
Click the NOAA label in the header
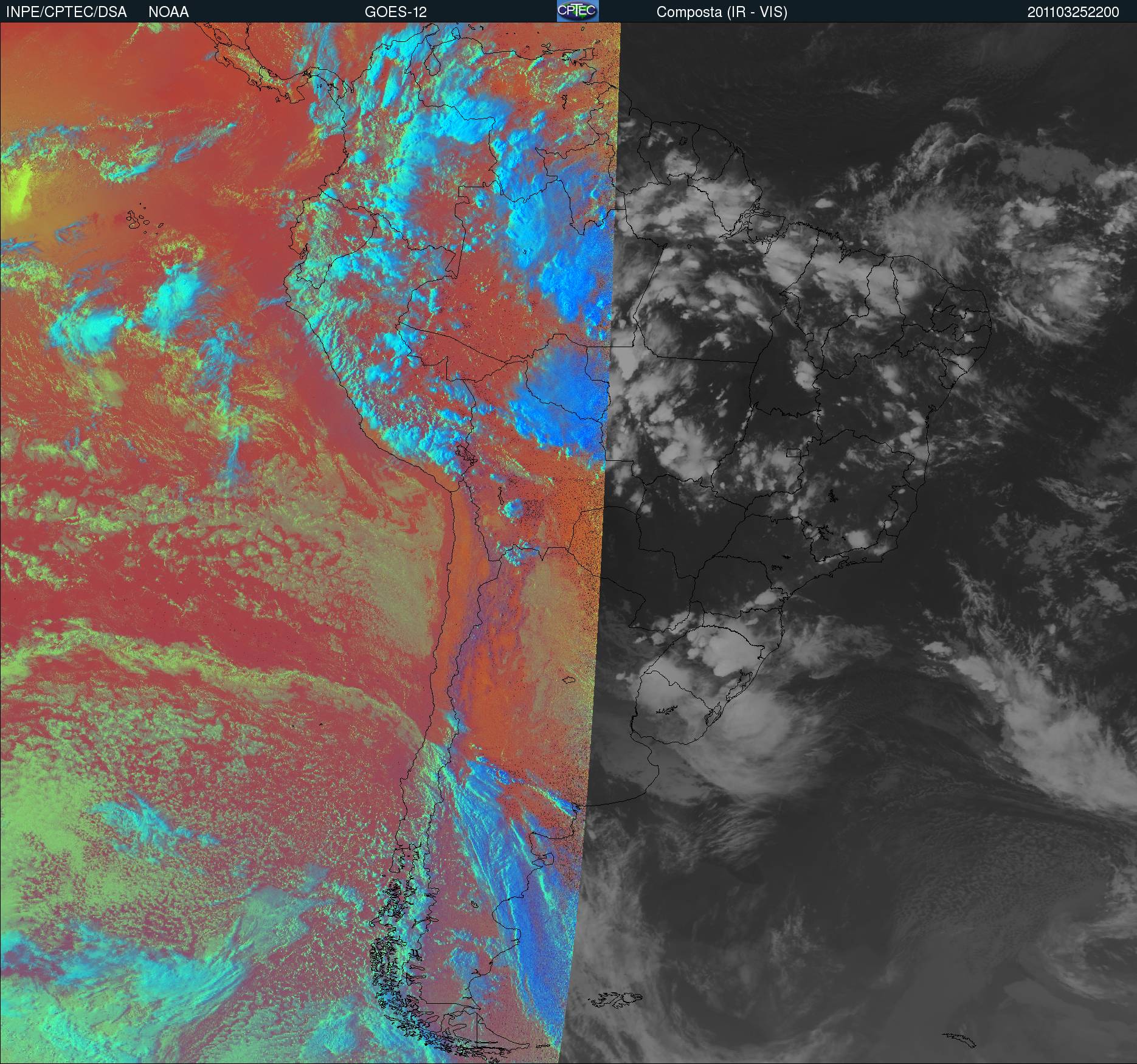click(x=168, y=12)
